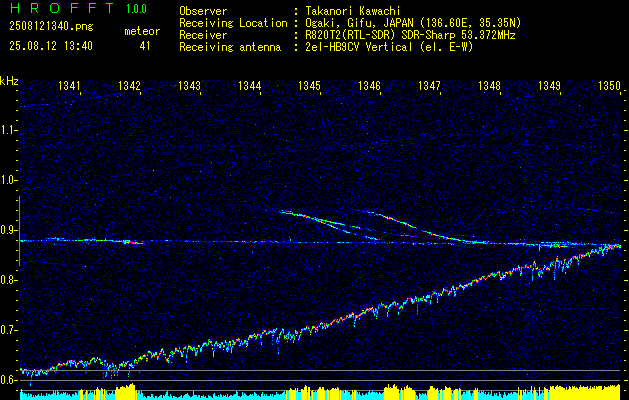Click the Ogaki, Gifu, JAPAN coordinates text
The image size is (629, 400).
tap(412, 23)
